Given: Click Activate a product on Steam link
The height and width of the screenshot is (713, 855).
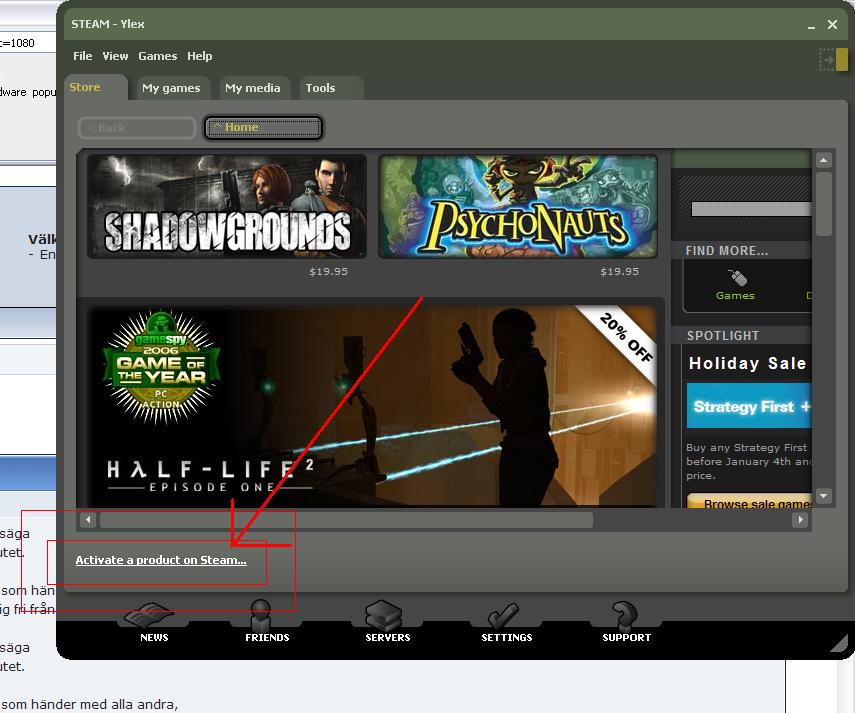Looking at the screenshot, I should click(x=161, y=560).
